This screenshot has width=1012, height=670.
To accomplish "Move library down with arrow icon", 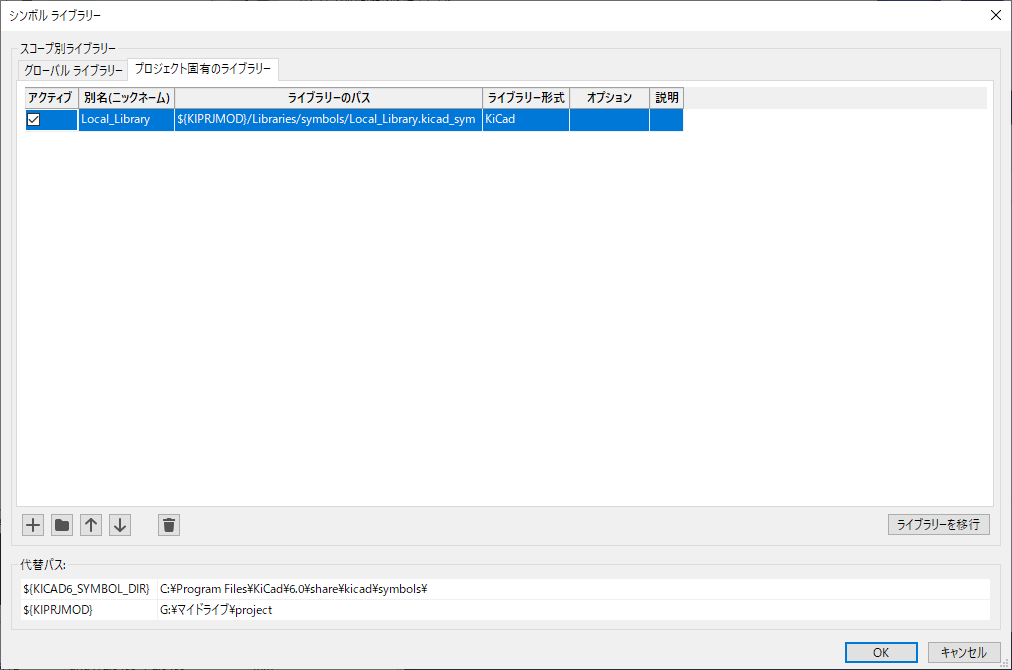I will [120, 525].
